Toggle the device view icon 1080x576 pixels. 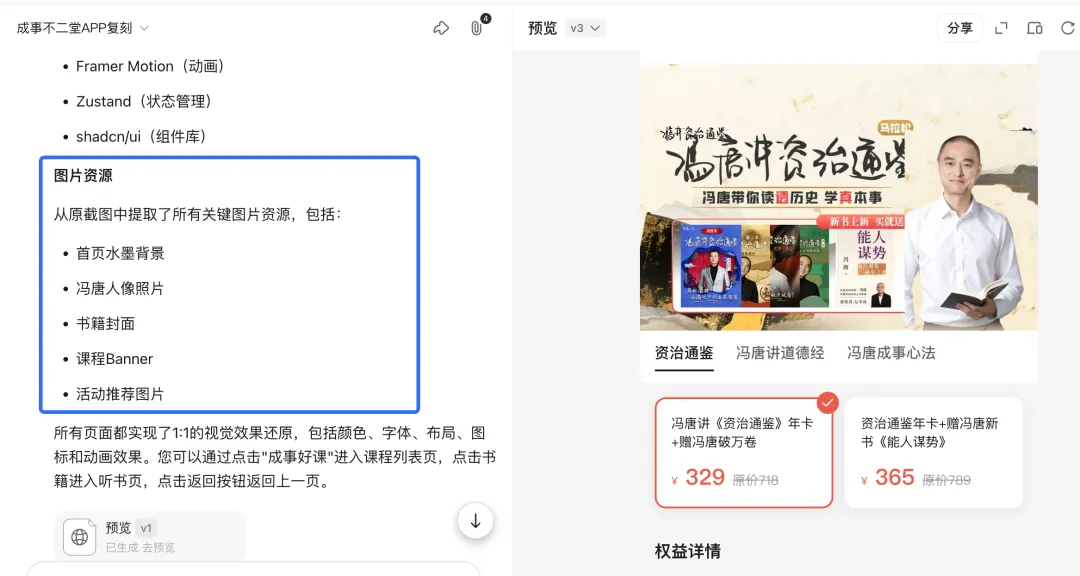point(1035,28)
